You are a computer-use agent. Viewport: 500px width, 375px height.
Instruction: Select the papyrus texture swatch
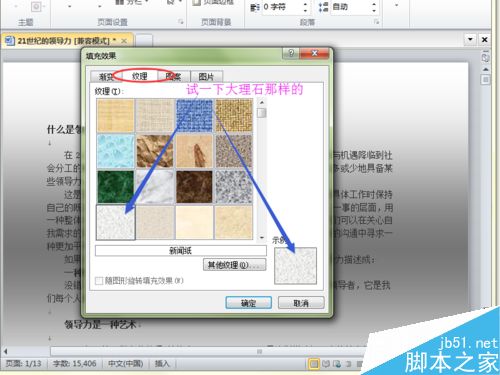tap(116, 115)
